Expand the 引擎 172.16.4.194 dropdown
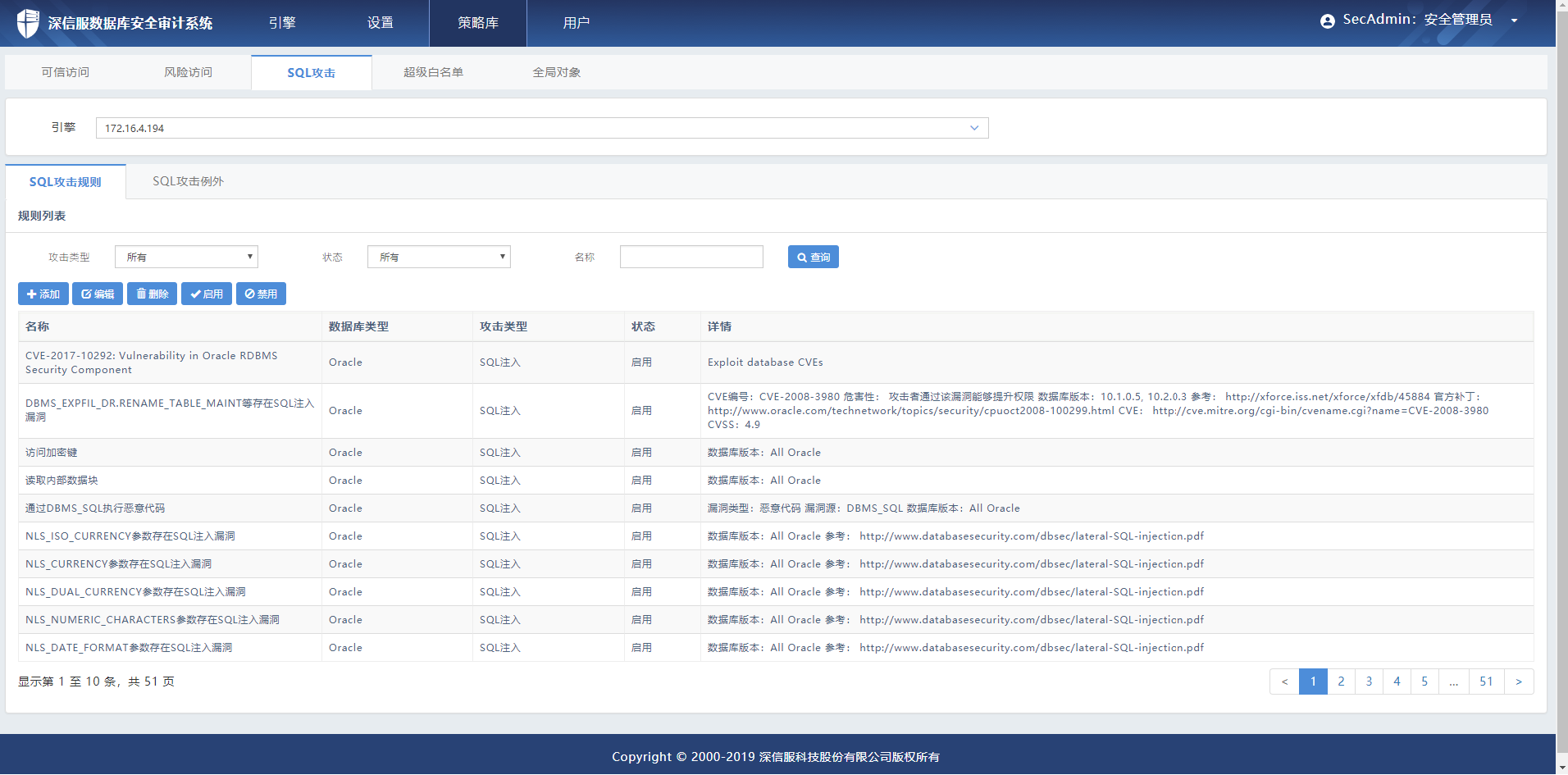The width and height of the screenshot is (1568, 775). (x=973, y=128)
